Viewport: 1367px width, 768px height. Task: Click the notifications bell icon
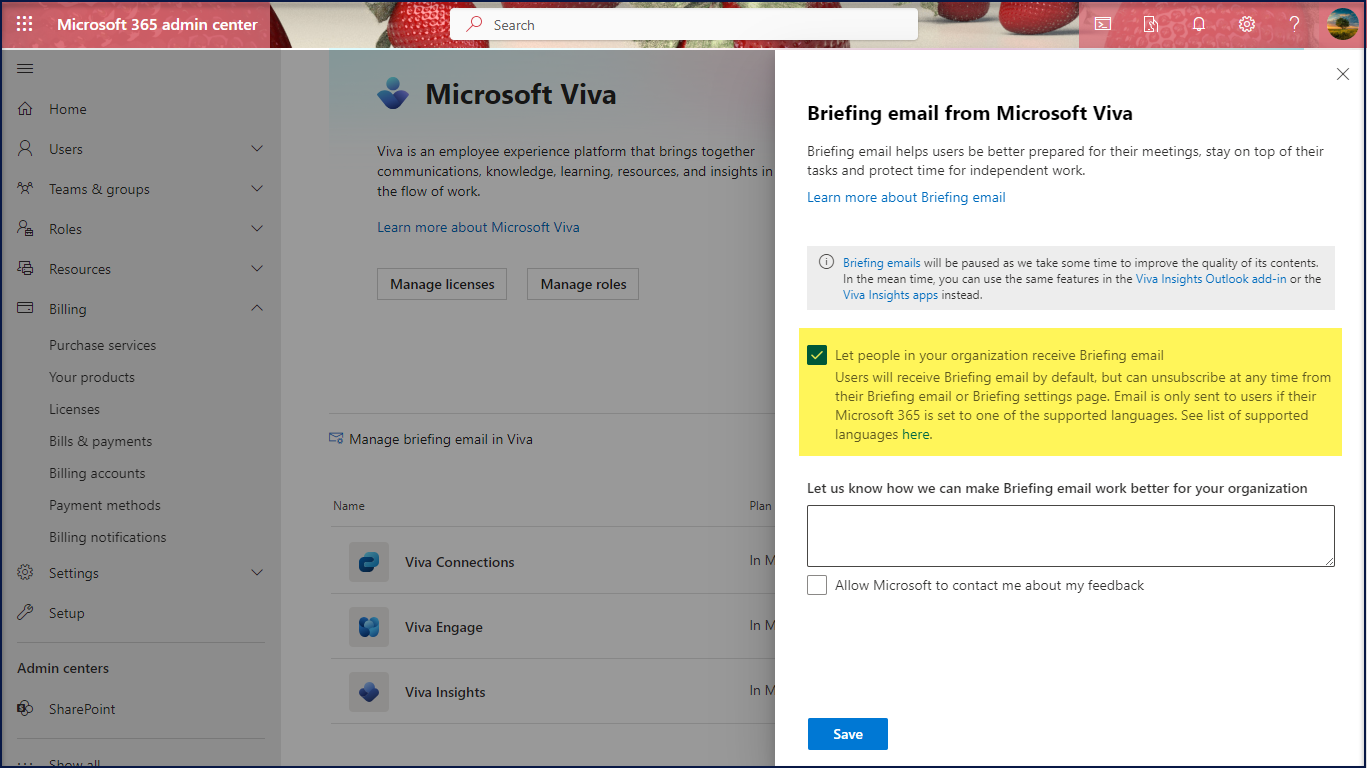pos(1198,24)
